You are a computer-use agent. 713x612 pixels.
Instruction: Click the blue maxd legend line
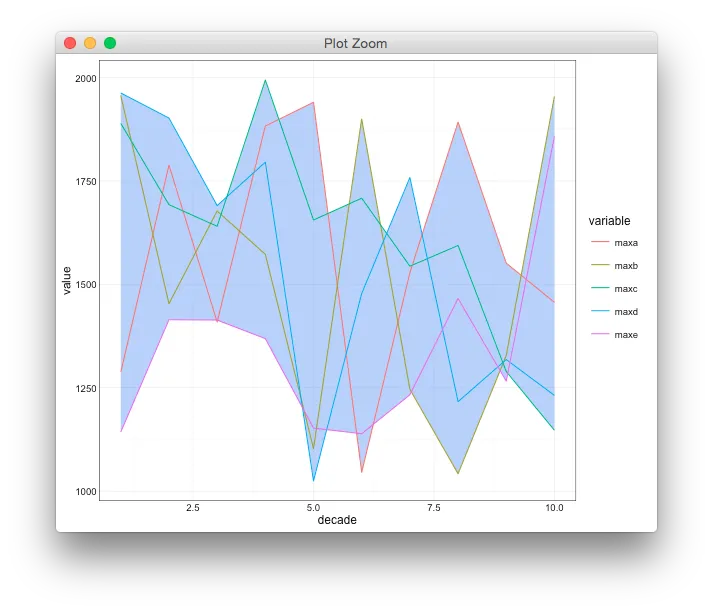[x=600, y=311]
